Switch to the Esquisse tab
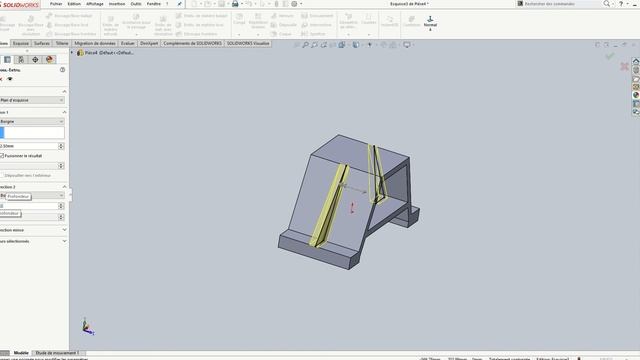 [21, 43]
